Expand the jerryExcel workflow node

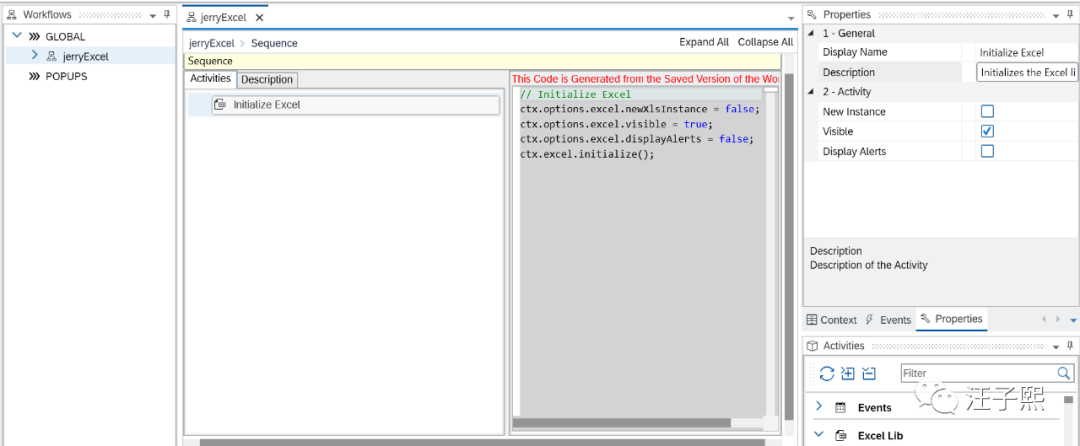pos(34,56)
